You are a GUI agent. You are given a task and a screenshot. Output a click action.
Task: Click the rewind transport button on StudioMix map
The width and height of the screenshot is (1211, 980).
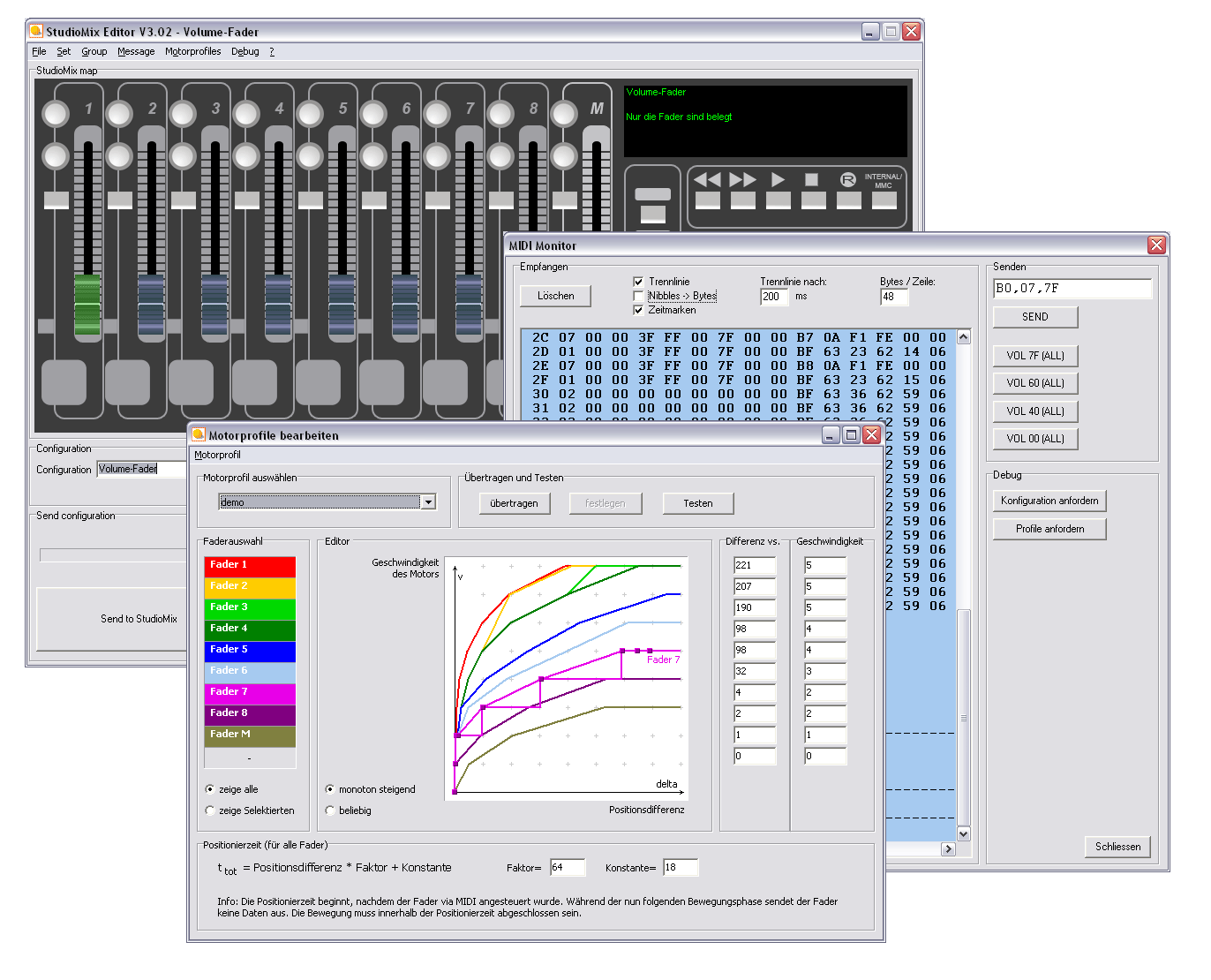tap(708, 200)
